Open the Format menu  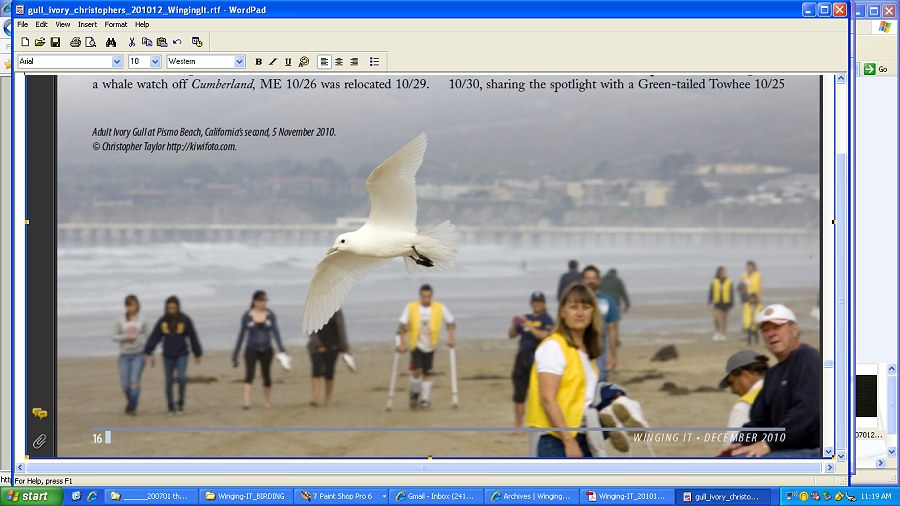pos(116,24)
